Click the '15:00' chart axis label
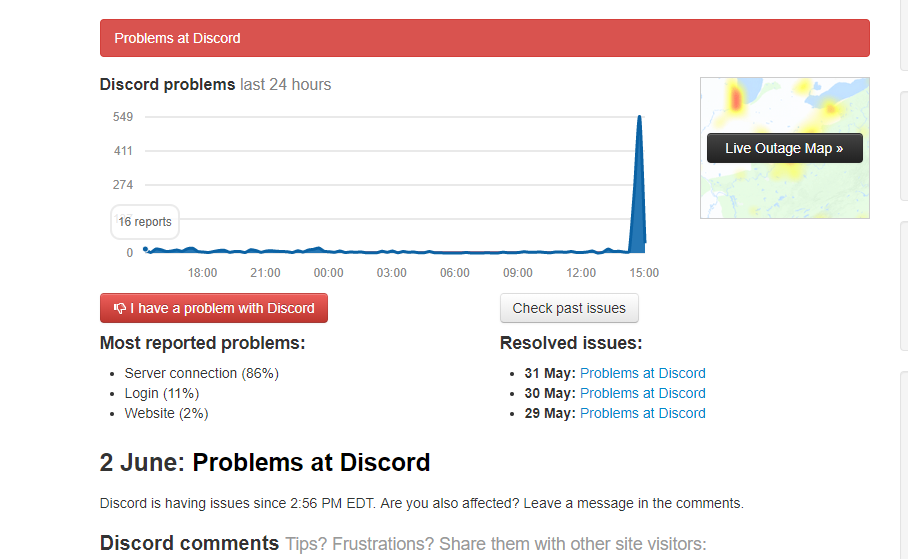The width and height of the screenshot is (908, 559). (644, 273)
